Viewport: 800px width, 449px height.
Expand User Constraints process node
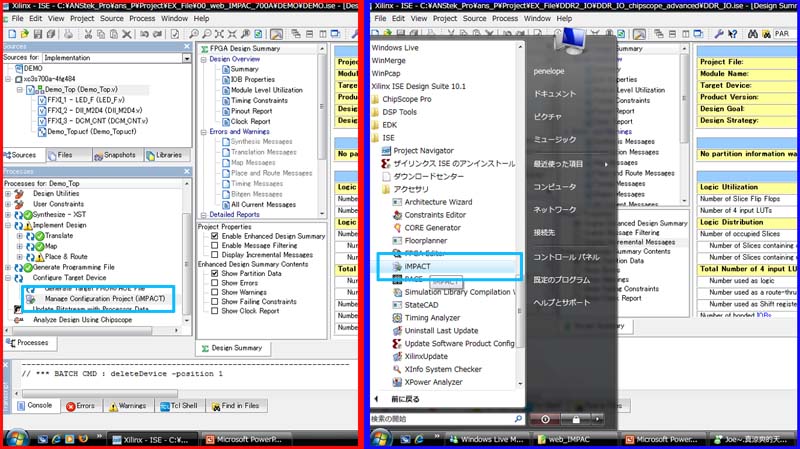click(x=8, y=204)
